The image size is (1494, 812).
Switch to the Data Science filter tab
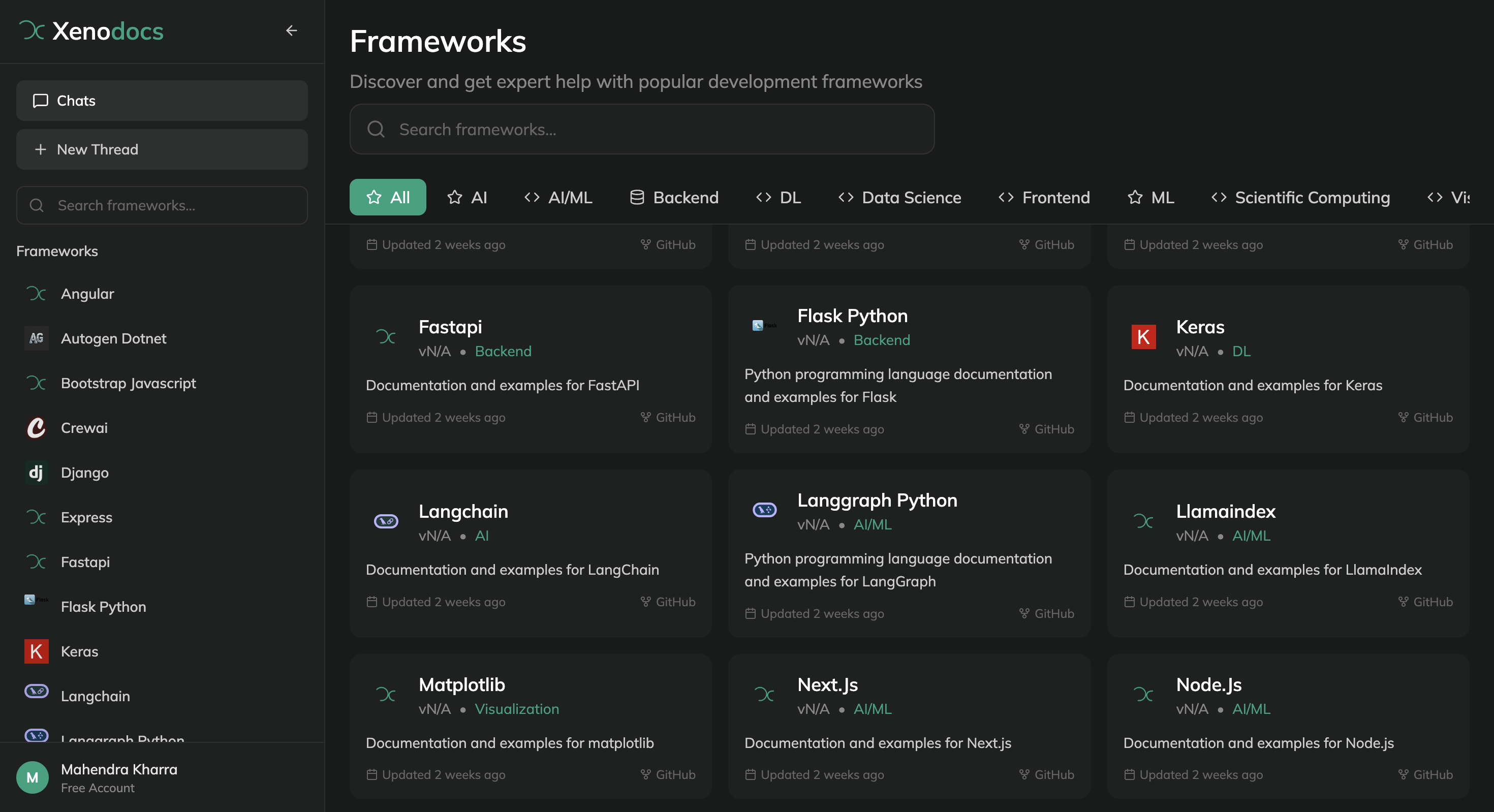coord(899,197)
